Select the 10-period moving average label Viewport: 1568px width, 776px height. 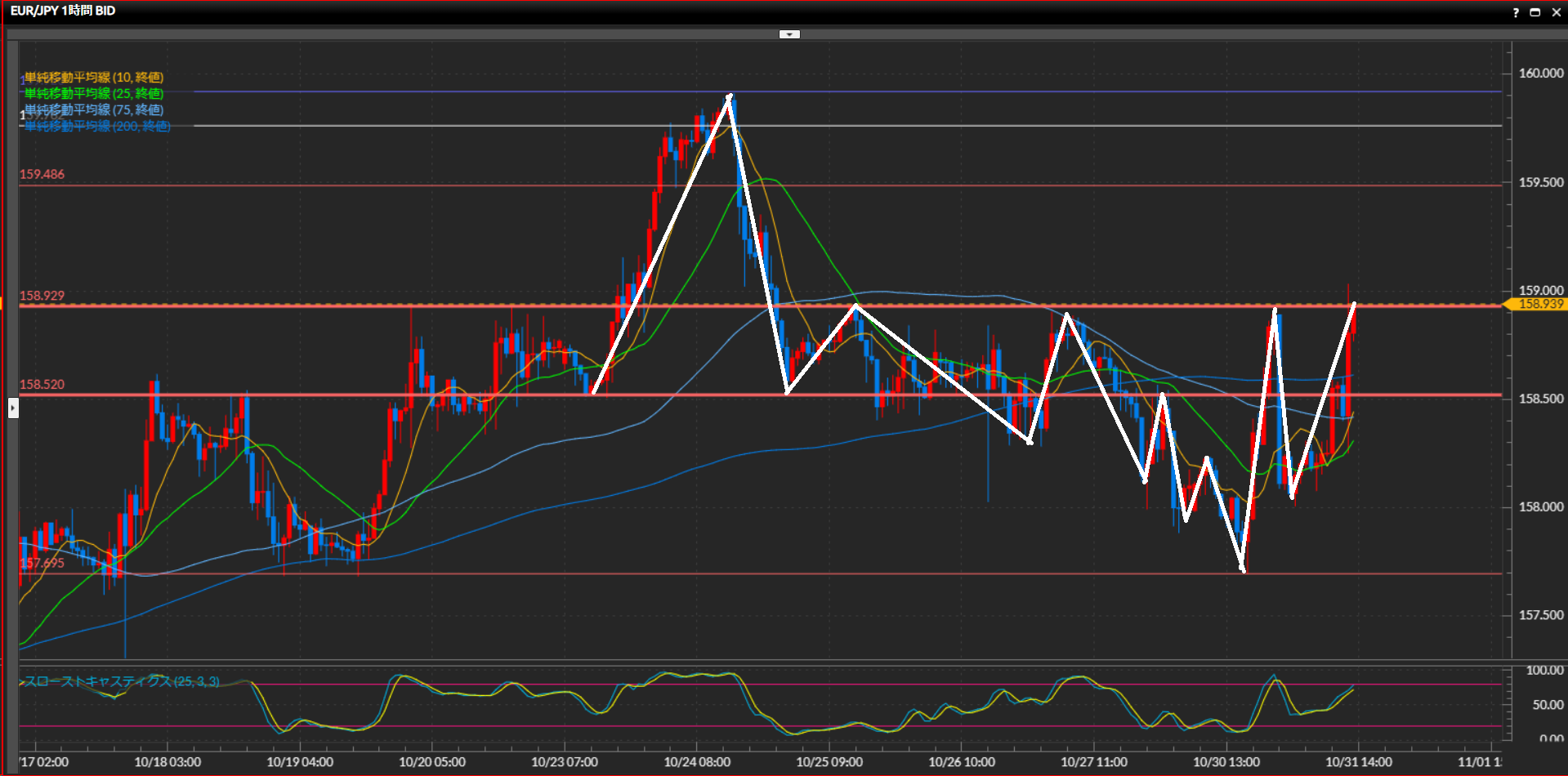point(94,78)
